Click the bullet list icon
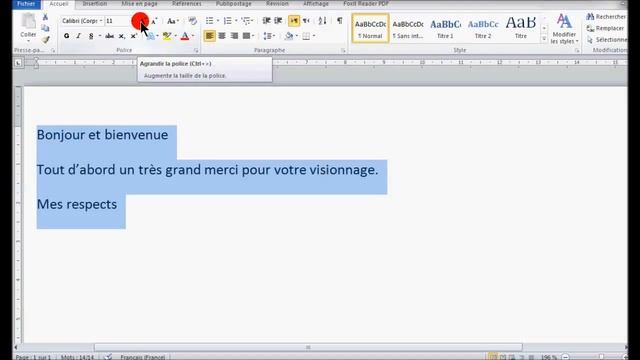Screen dimensions: 640x360 (x=209, y=21)
